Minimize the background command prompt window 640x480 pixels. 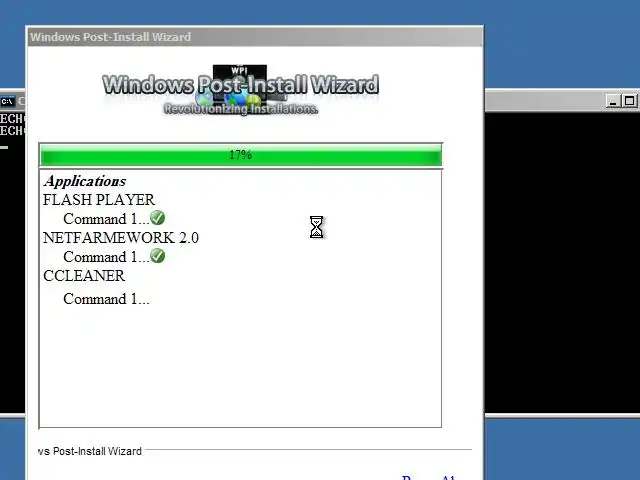612,101
